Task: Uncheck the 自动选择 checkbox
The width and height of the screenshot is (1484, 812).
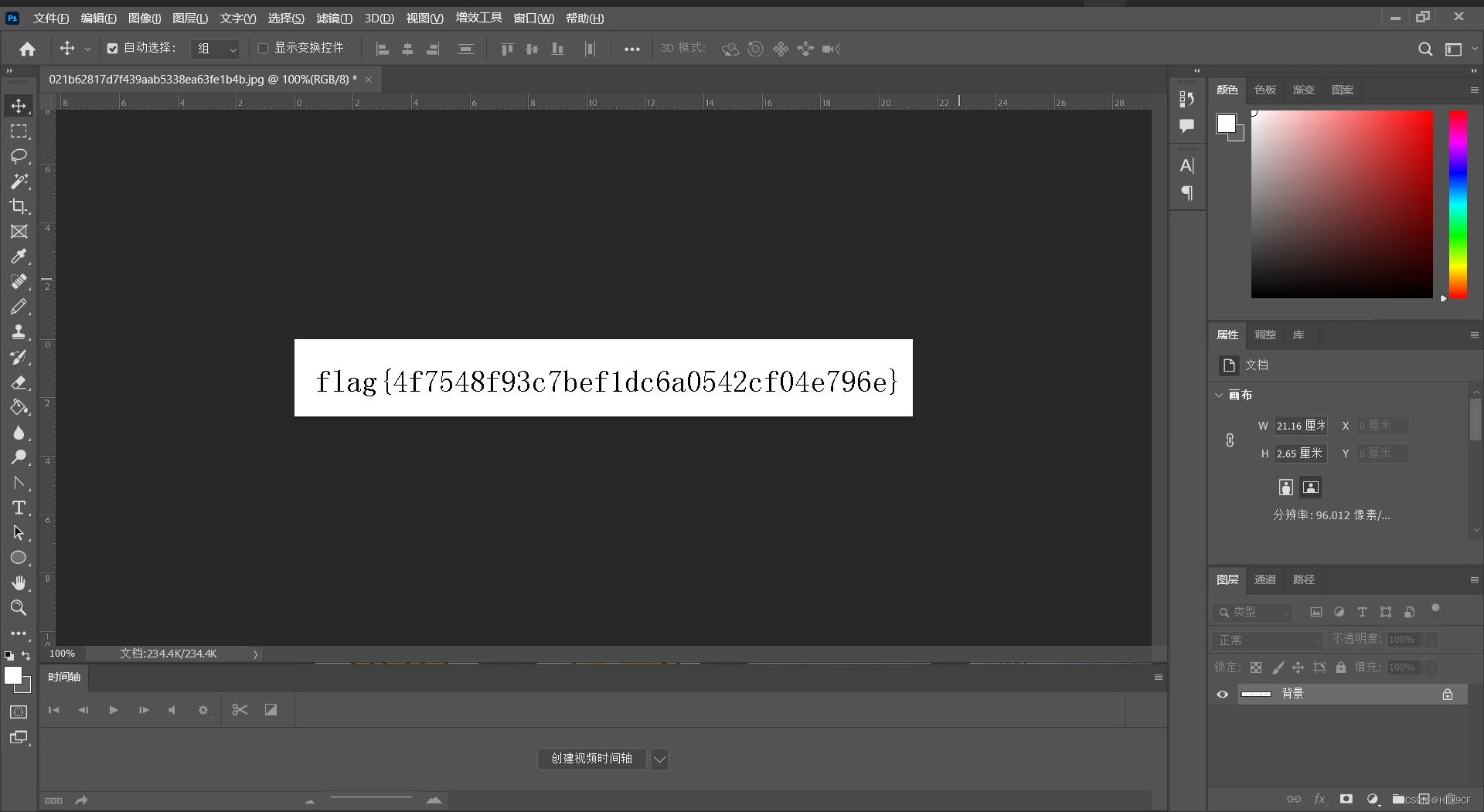Action: click(x=112, y=49)
